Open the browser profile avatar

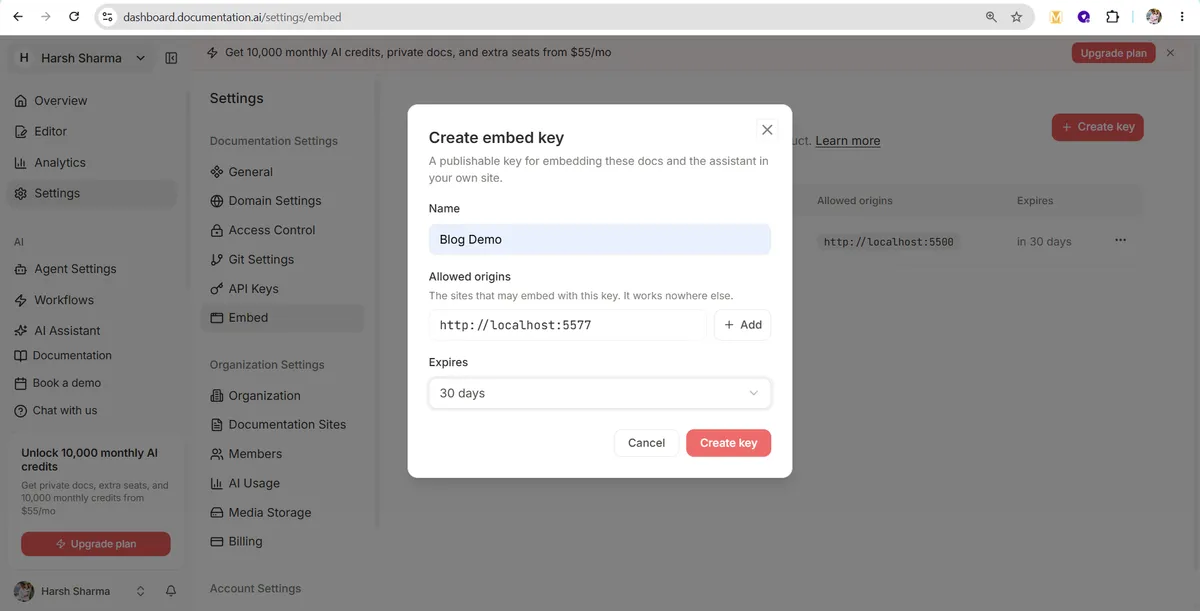(1154, 17)
